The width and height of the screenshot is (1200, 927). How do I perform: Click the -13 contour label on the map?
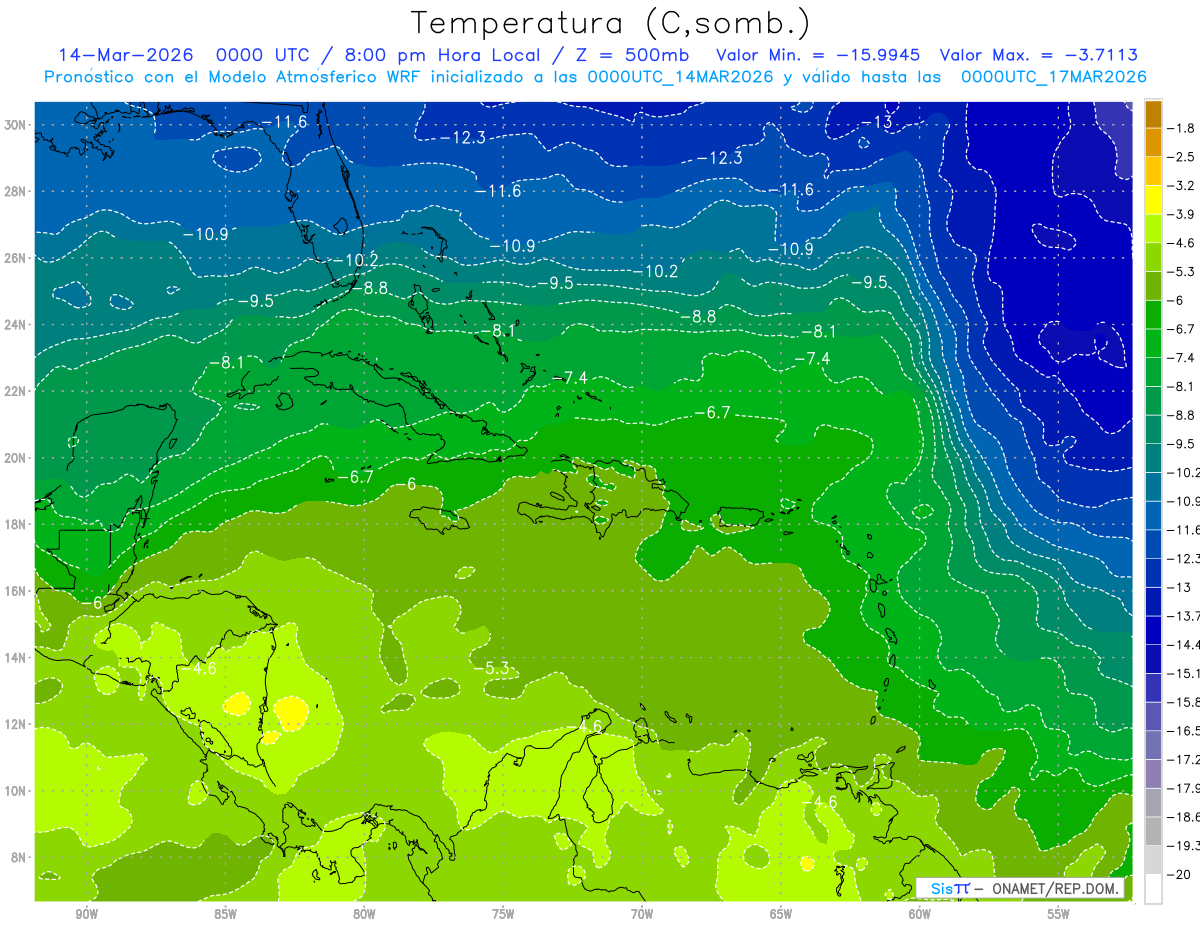point(876,122)
